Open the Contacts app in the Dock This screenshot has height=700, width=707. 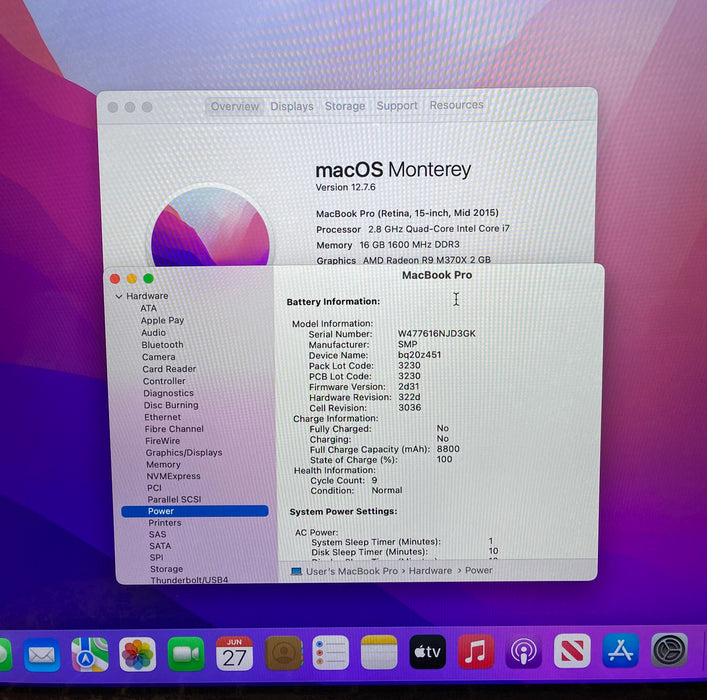pyautogui.click(x=283, y=653)
